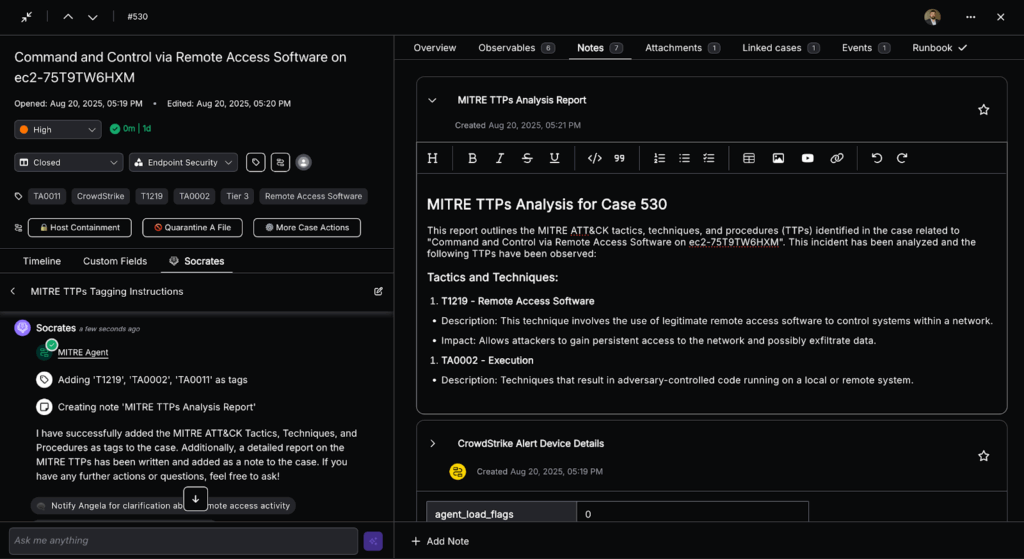
Task: Edit the MITRE TTPs Tagging Instructions chat
Action: [378, 291]
